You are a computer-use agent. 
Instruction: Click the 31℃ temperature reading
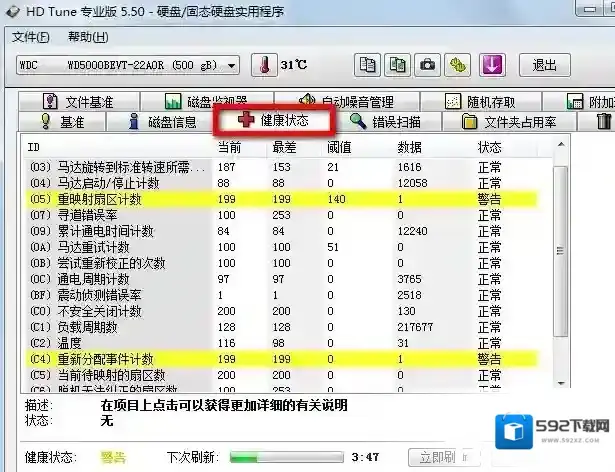(294, 65)
